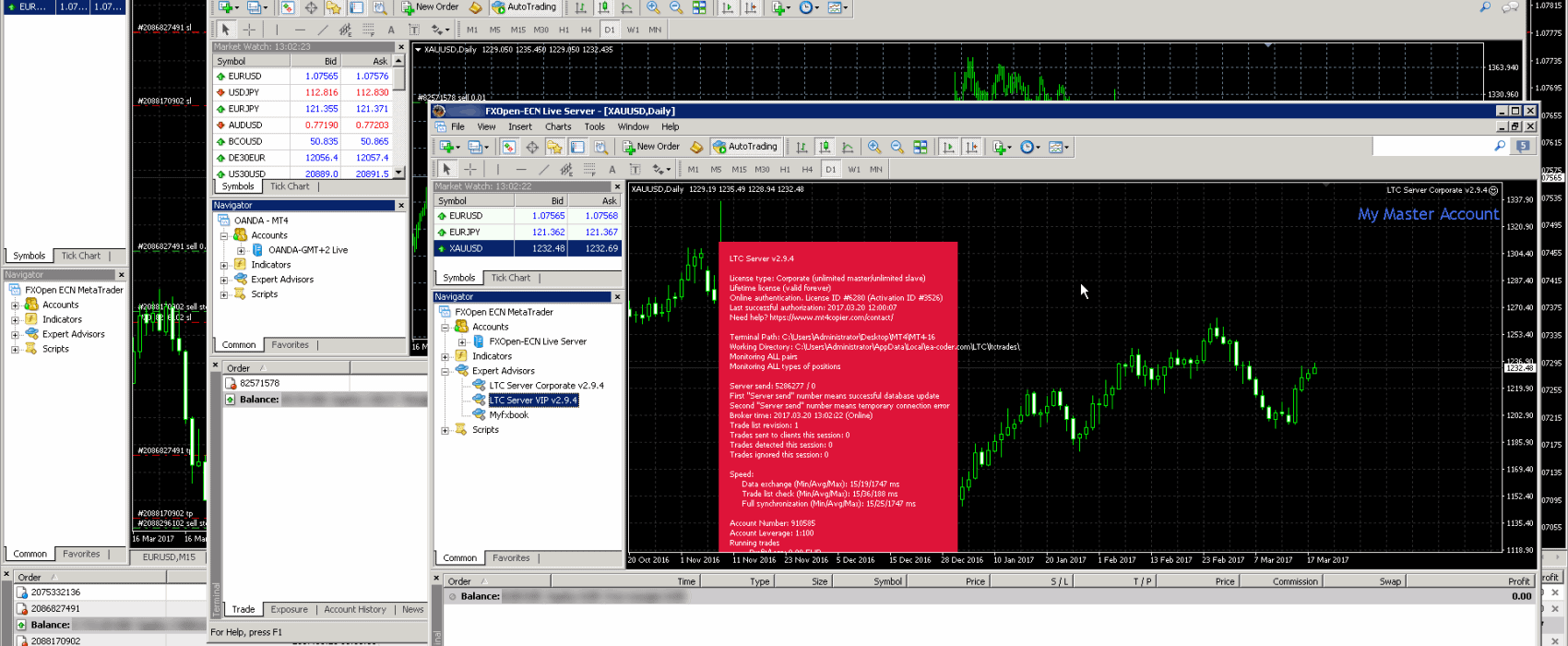Screen dimensions: 1568x646
Task: Click the down arrow of OANDA Market Watch scrollbar
Action: [399, 173]
